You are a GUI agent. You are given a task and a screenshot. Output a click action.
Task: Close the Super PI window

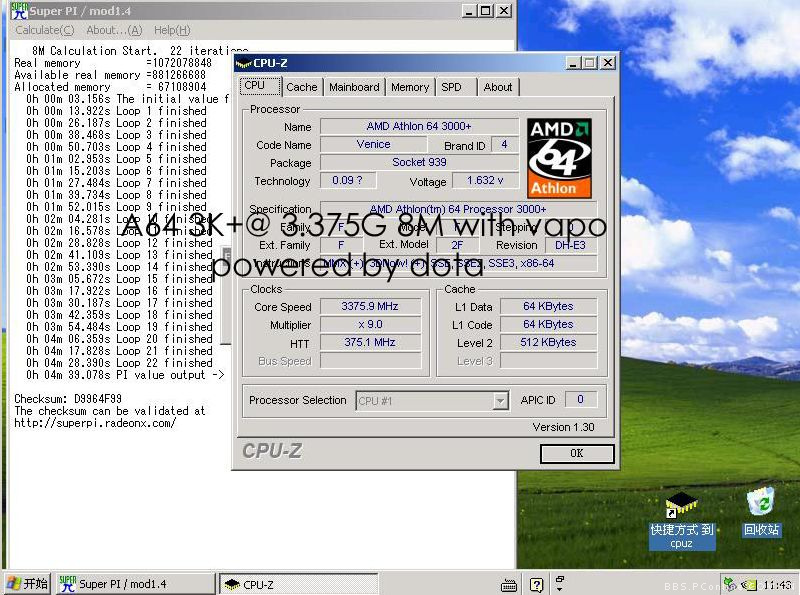coord(504,11)
